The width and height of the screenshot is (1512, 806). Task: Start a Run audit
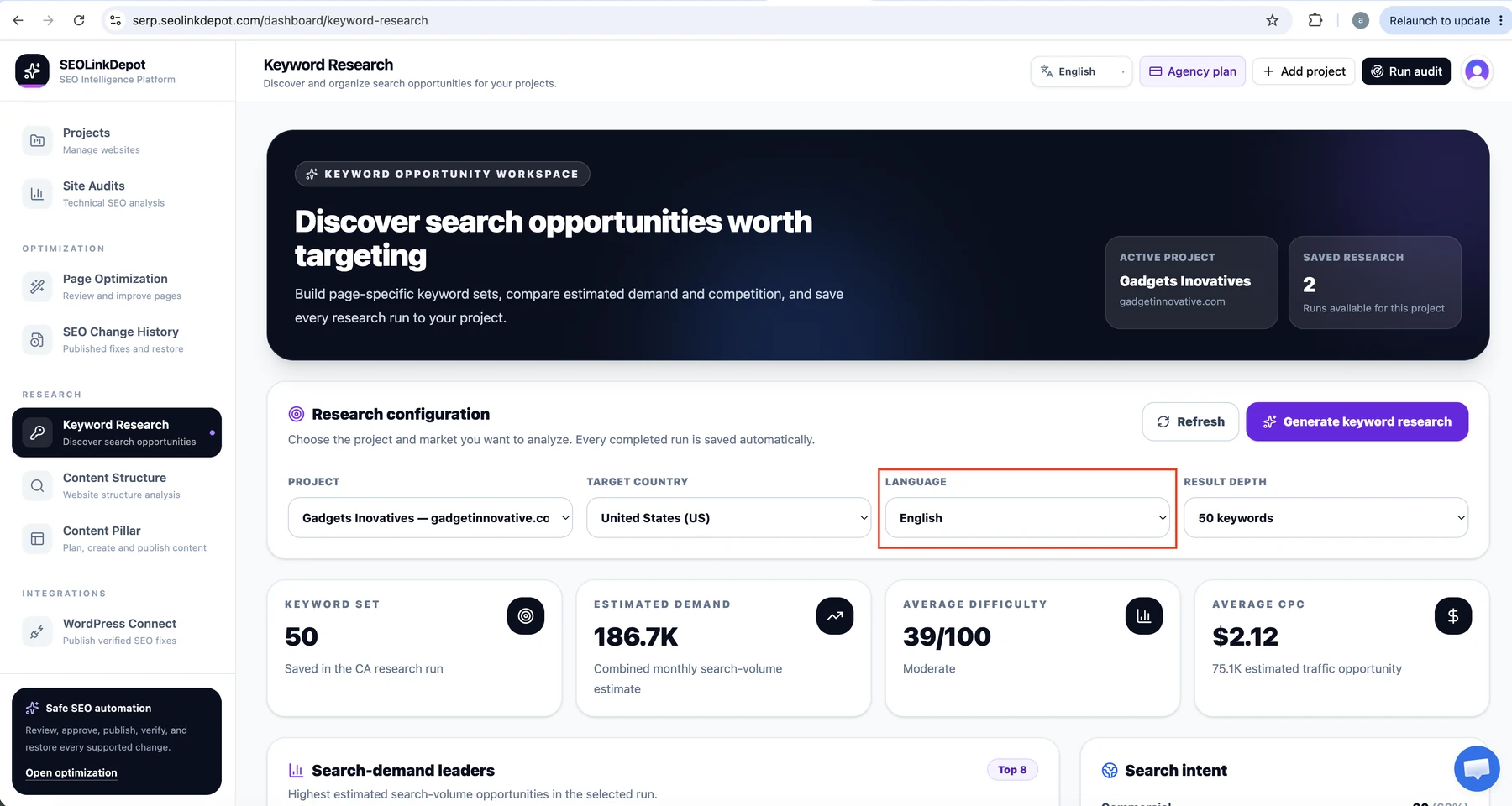pos(1406,71)
